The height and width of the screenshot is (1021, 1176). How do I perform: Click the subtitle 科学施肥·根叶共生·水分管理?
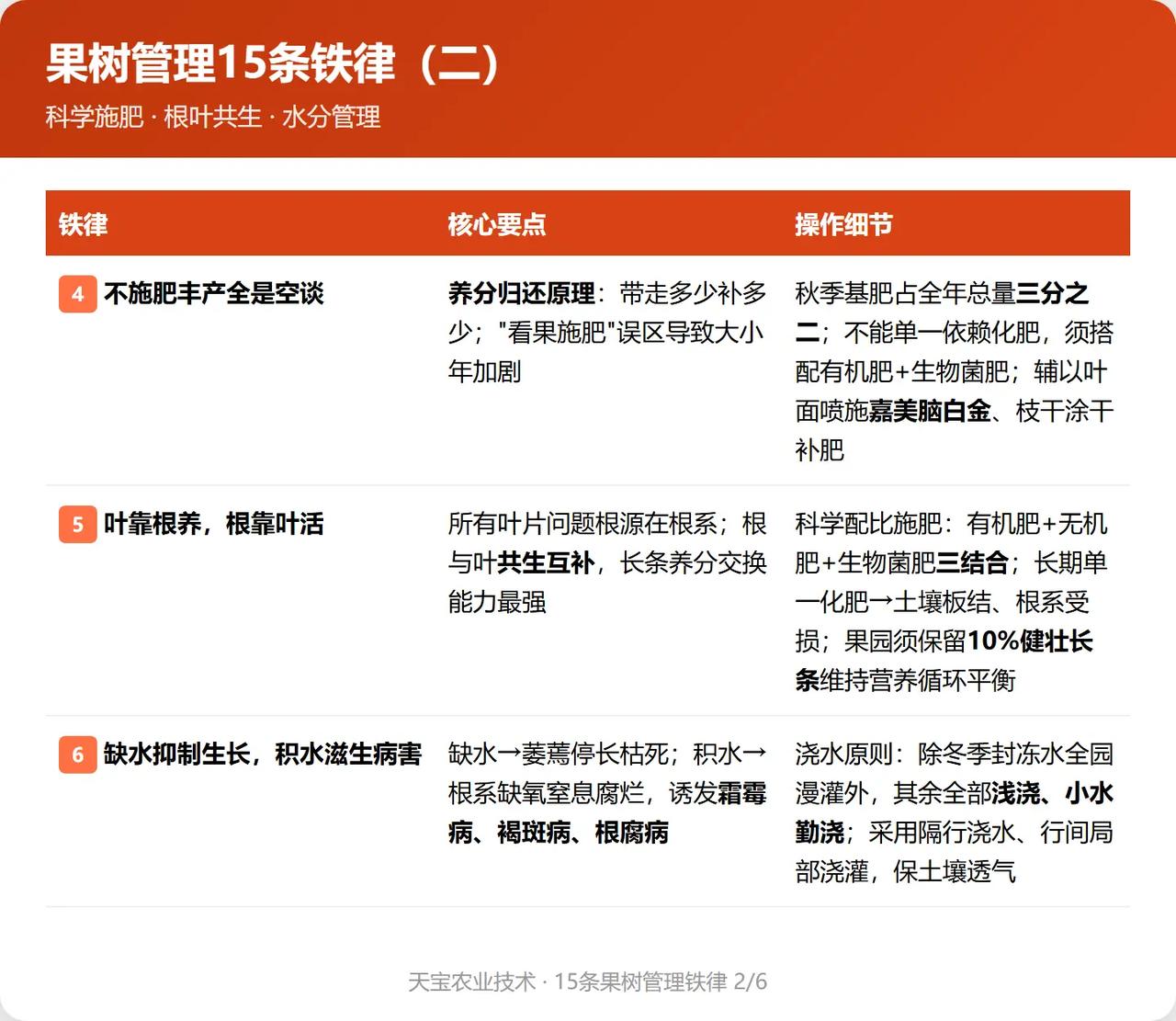pos(213,118)
